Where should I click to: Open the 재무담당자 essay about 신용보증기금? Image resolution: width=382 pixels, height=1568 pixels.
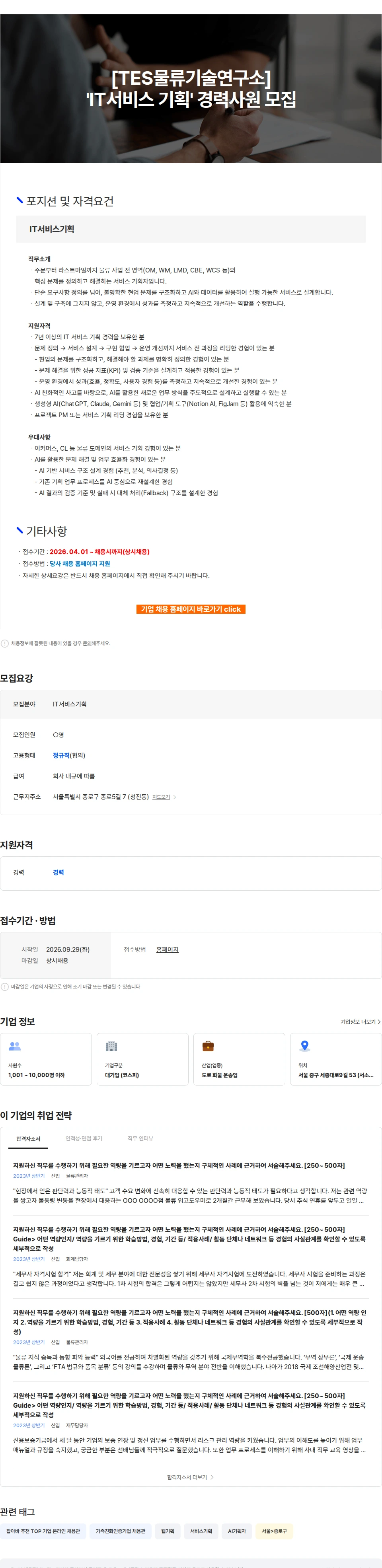point(191,1423)
